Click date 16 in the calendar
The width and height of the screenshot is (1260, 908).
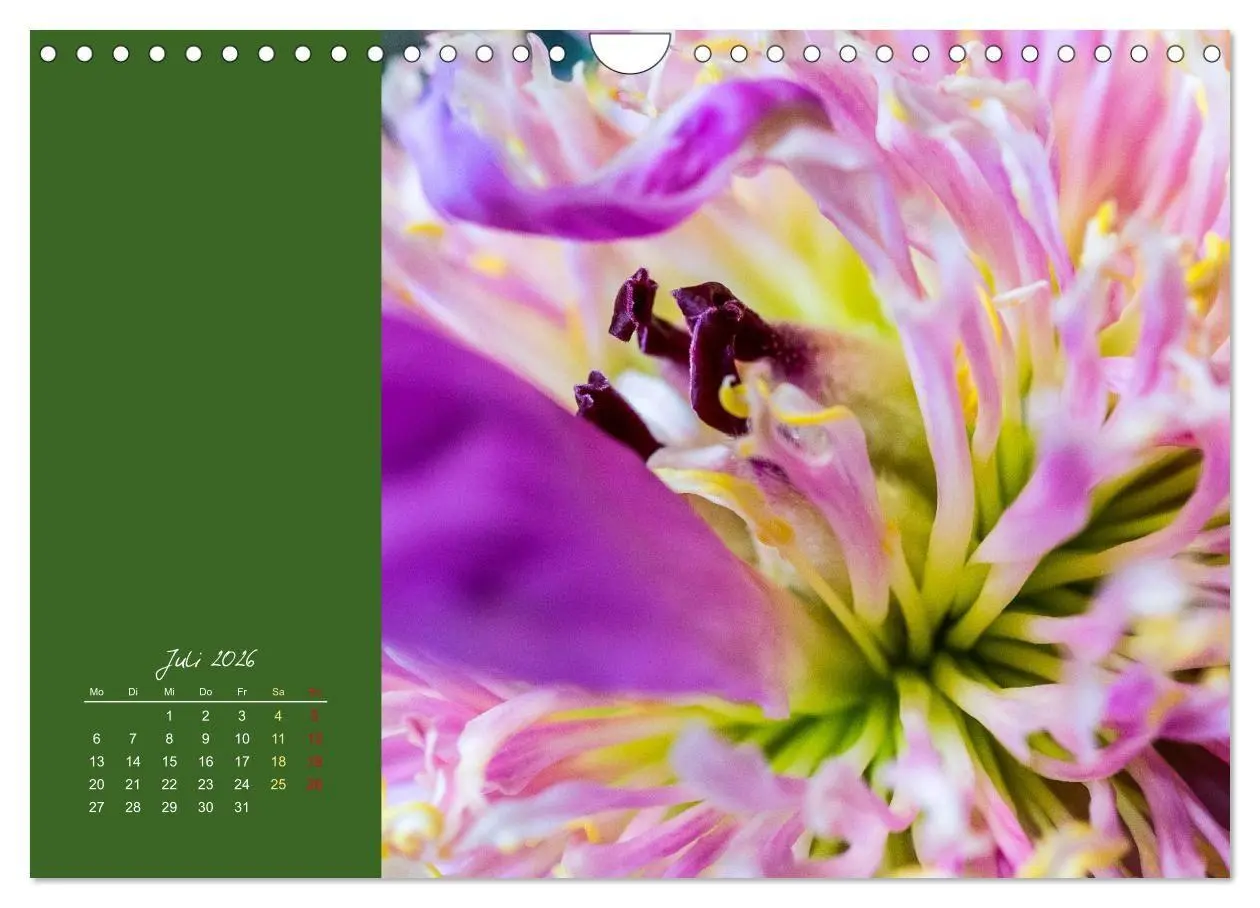click(205, 762)
